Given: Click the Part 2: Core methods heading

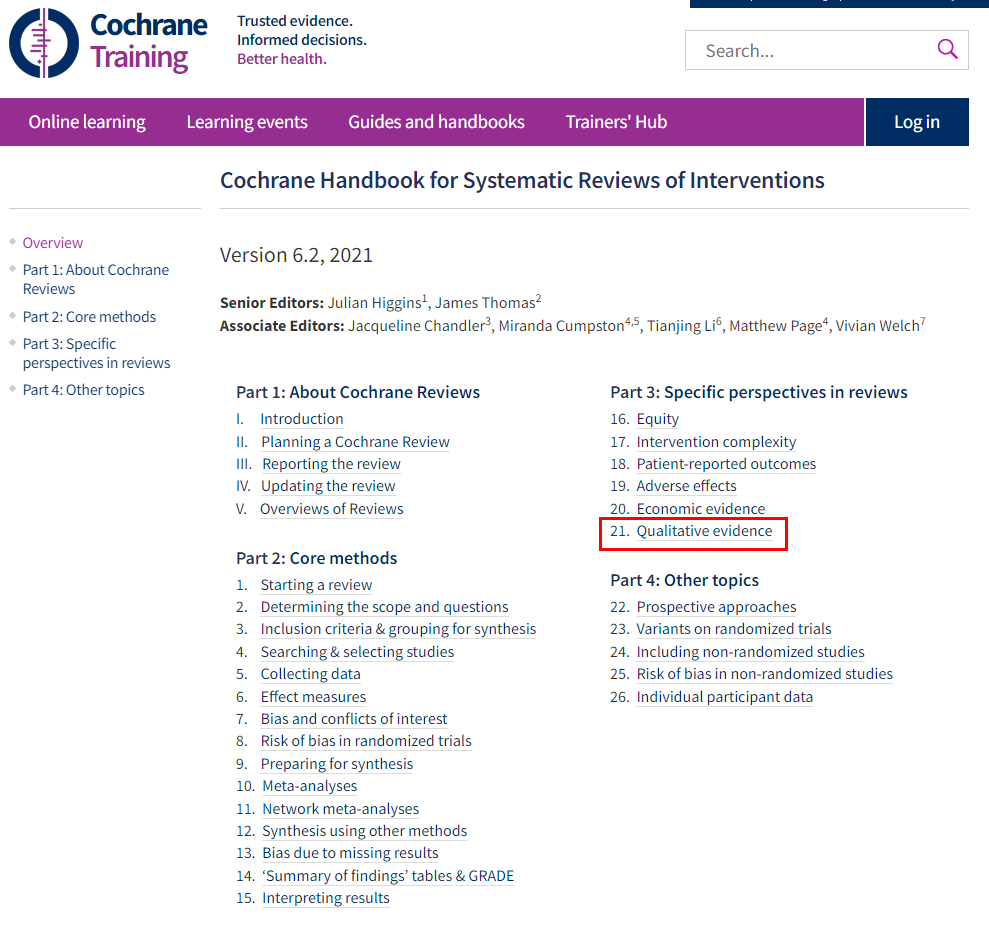Looking at the screenshot, I should click(317, 558).
